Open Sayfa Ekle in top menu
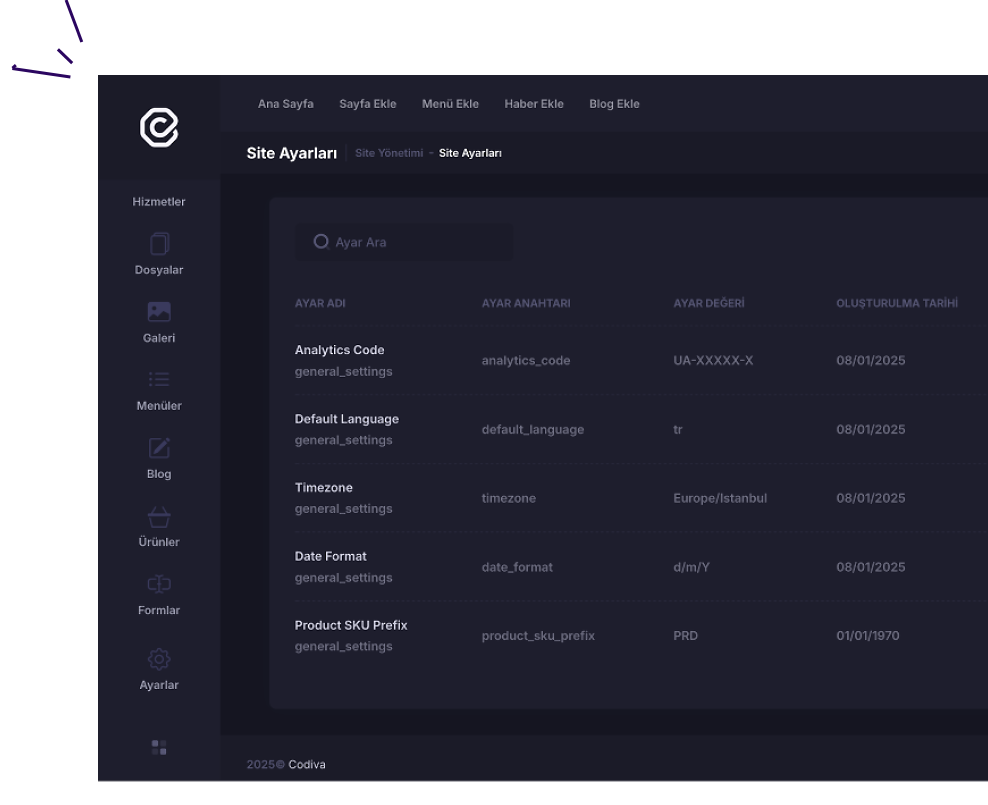The width and height of the screenshot is (988, 805). [367, 104]
